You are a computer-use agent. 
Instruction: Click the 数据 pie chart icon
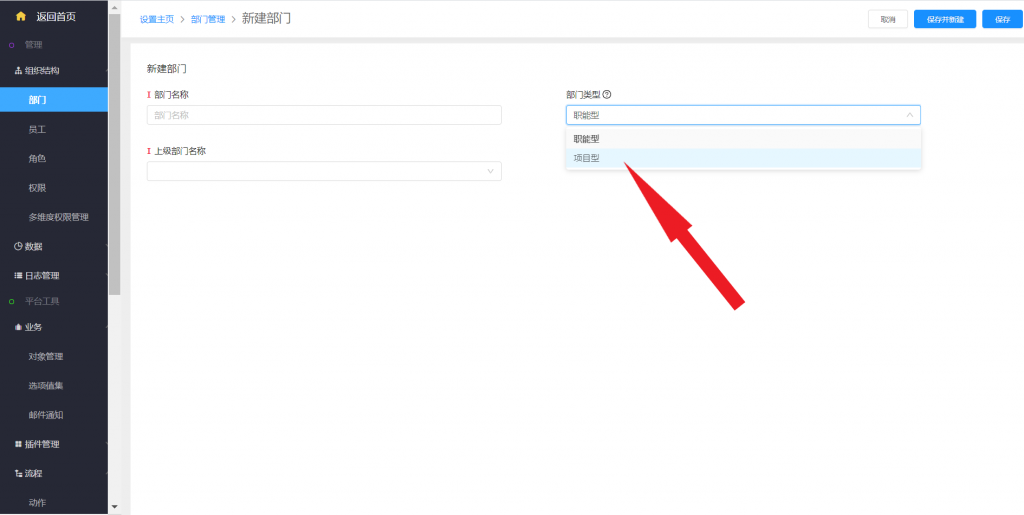click(x=18, y=246)
